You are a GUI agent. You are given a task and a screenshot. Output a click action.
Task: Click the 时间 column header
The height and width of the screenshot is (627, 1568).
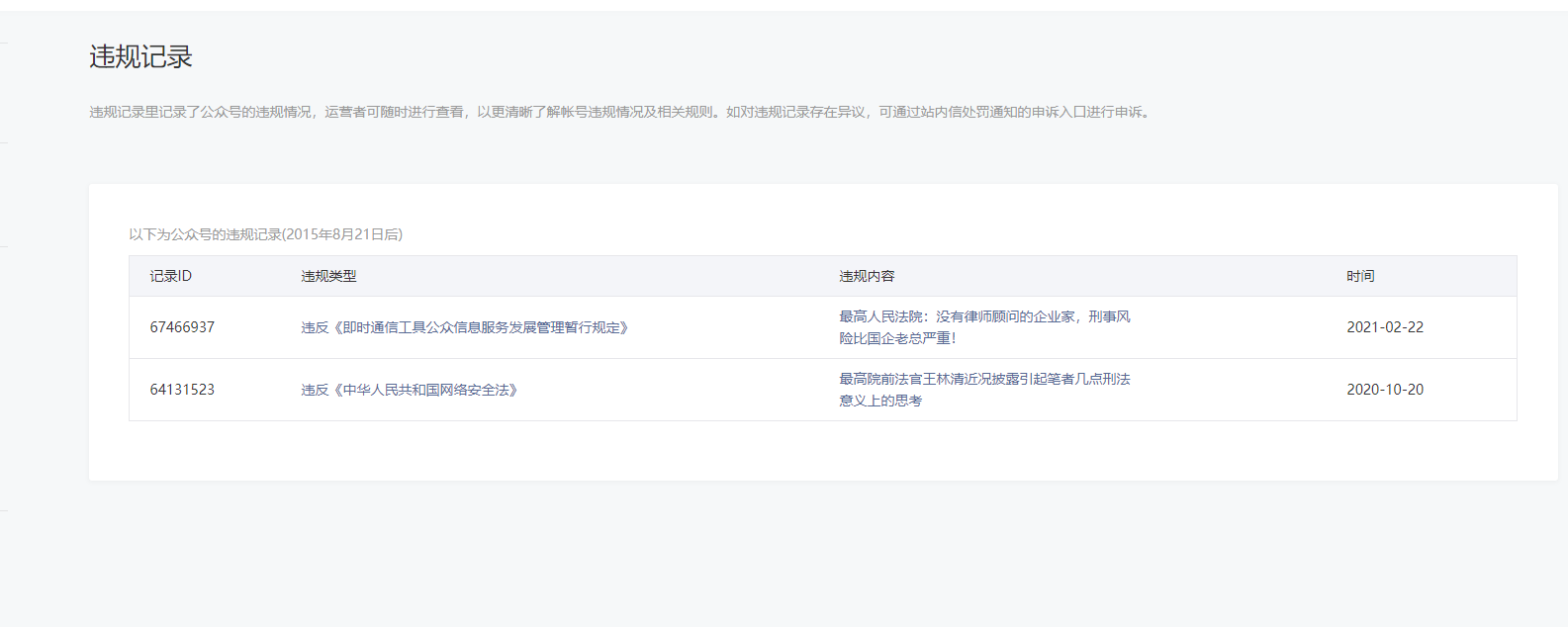coord(1360,276)
